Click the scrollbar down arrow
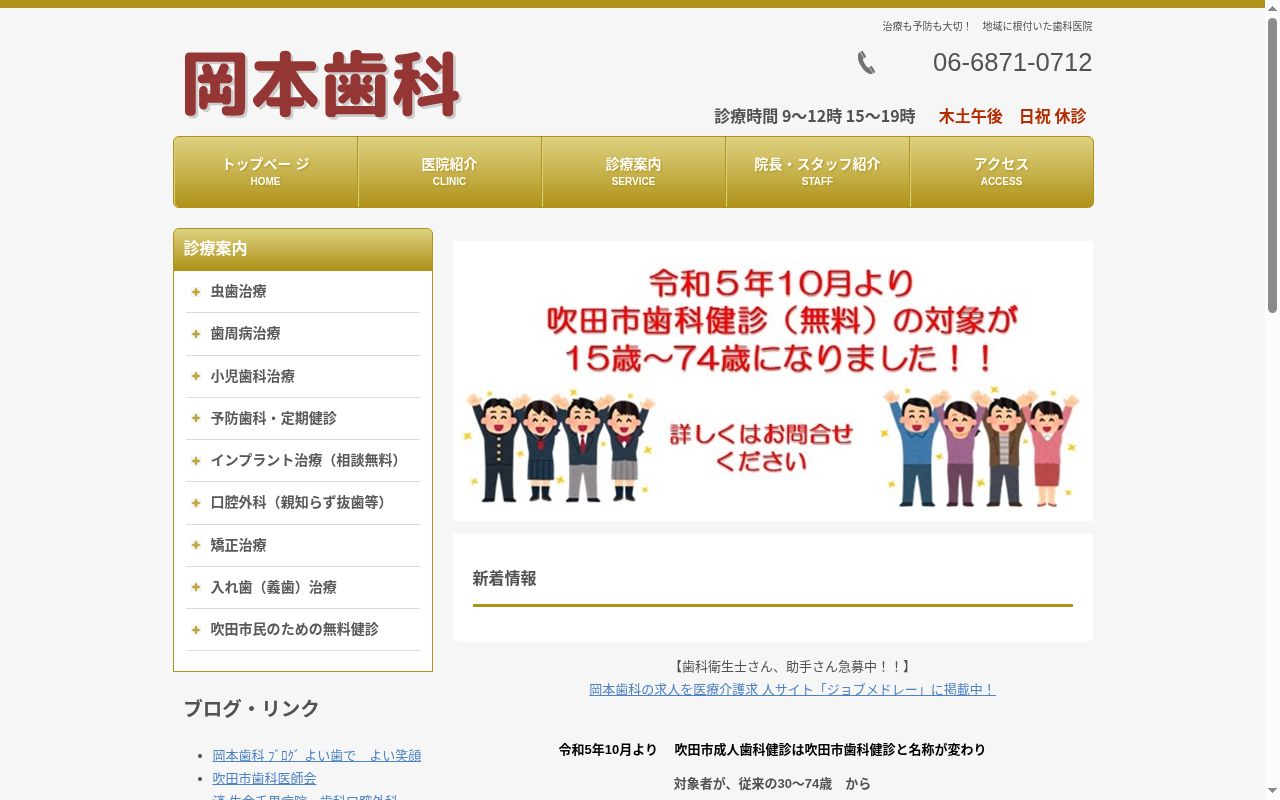Image resolution: width=1280 pixels, height=800 pixels. (x=1272, y=792)
